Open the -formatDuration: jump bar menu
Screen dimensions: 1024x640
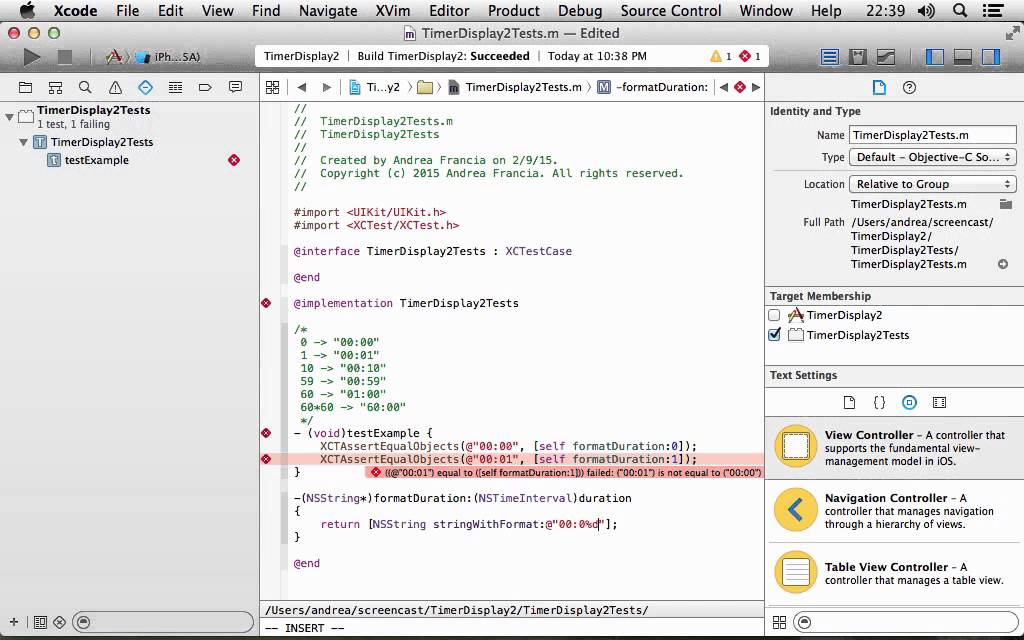tap(653, 87)
